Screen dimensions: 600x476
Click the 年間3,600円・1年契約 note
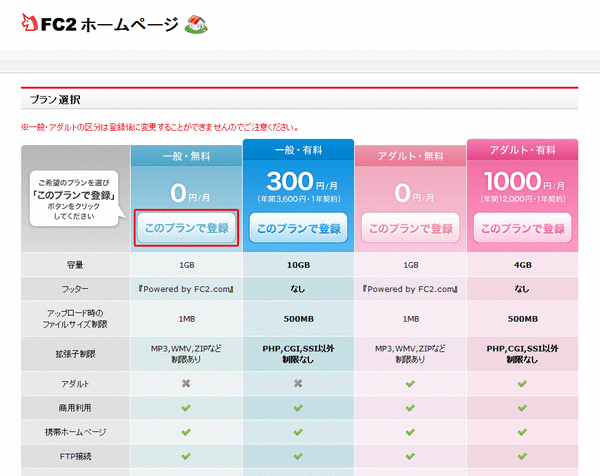[298, 199]
